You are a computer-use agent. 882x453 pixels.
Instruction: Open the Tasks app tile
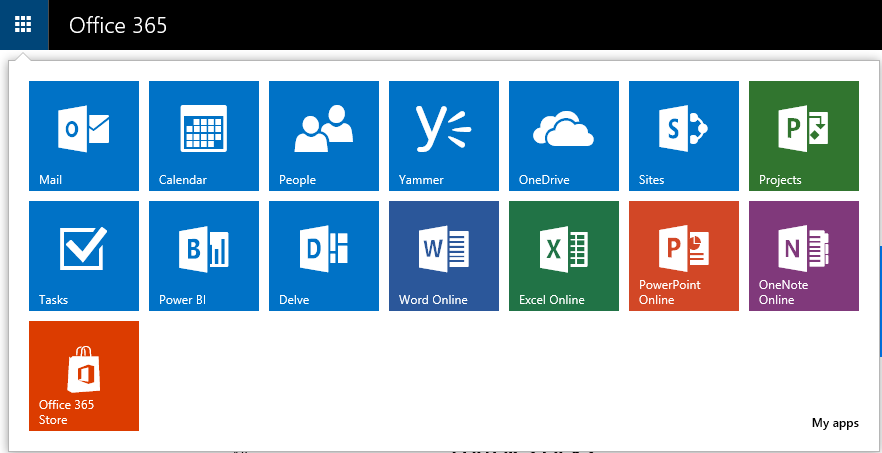point(84,255)
